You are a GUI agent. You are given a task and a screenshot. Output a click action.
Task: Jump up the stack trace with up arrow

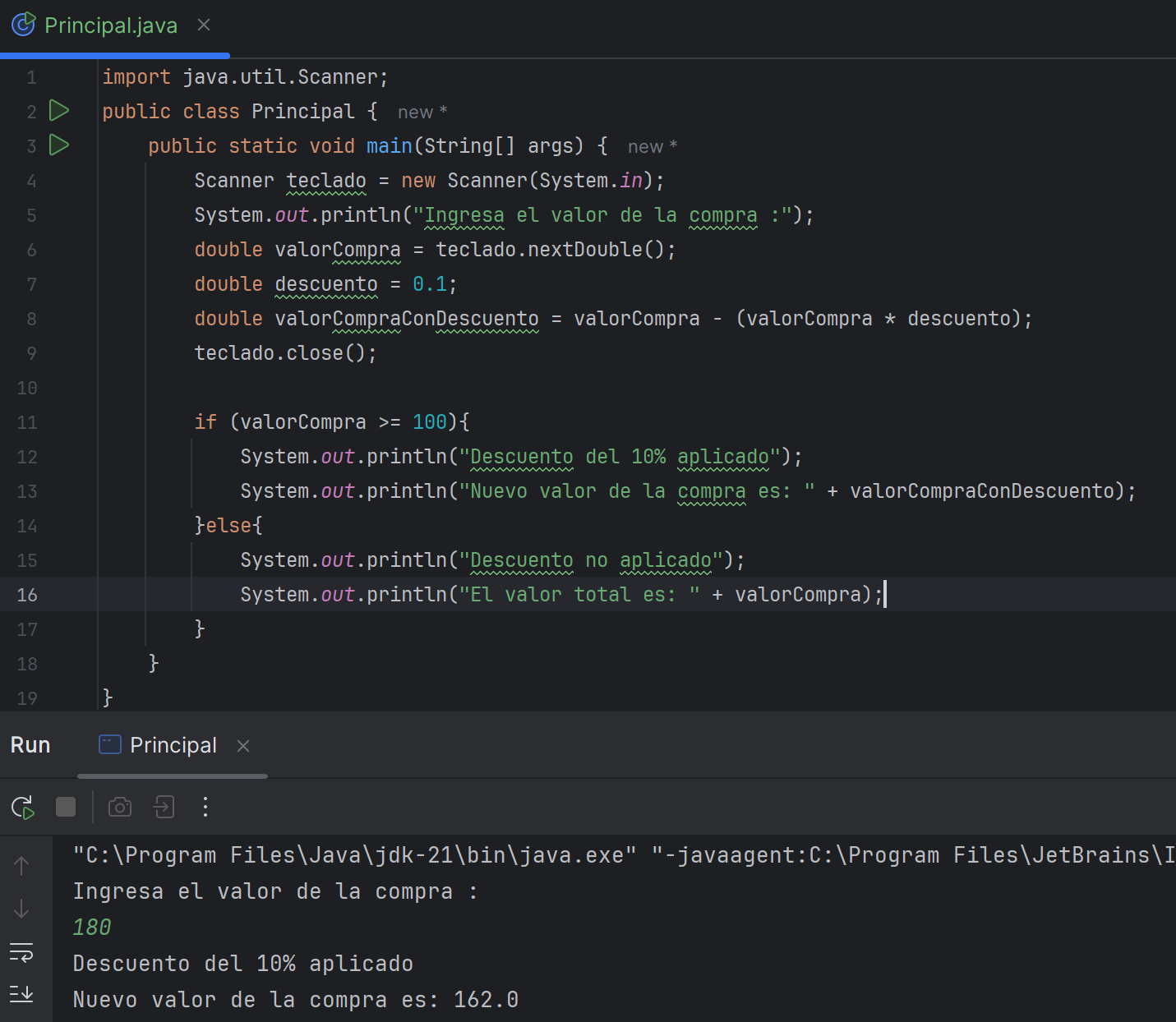coord(21,865)
